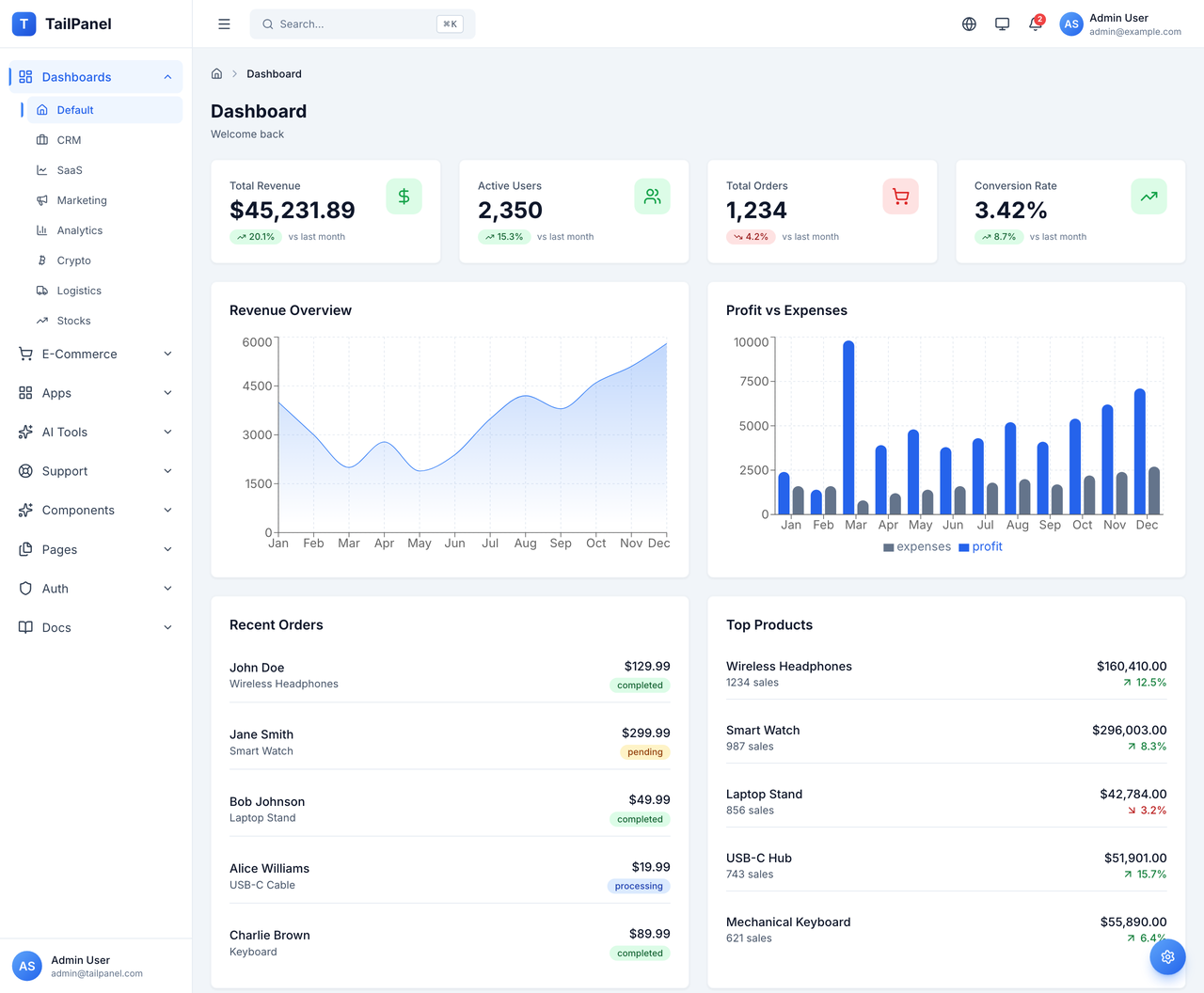Click the Apps grid icon in sidebar
Image resolution: width=1204 pixels, height=993 pixels.
coord(25,393)
